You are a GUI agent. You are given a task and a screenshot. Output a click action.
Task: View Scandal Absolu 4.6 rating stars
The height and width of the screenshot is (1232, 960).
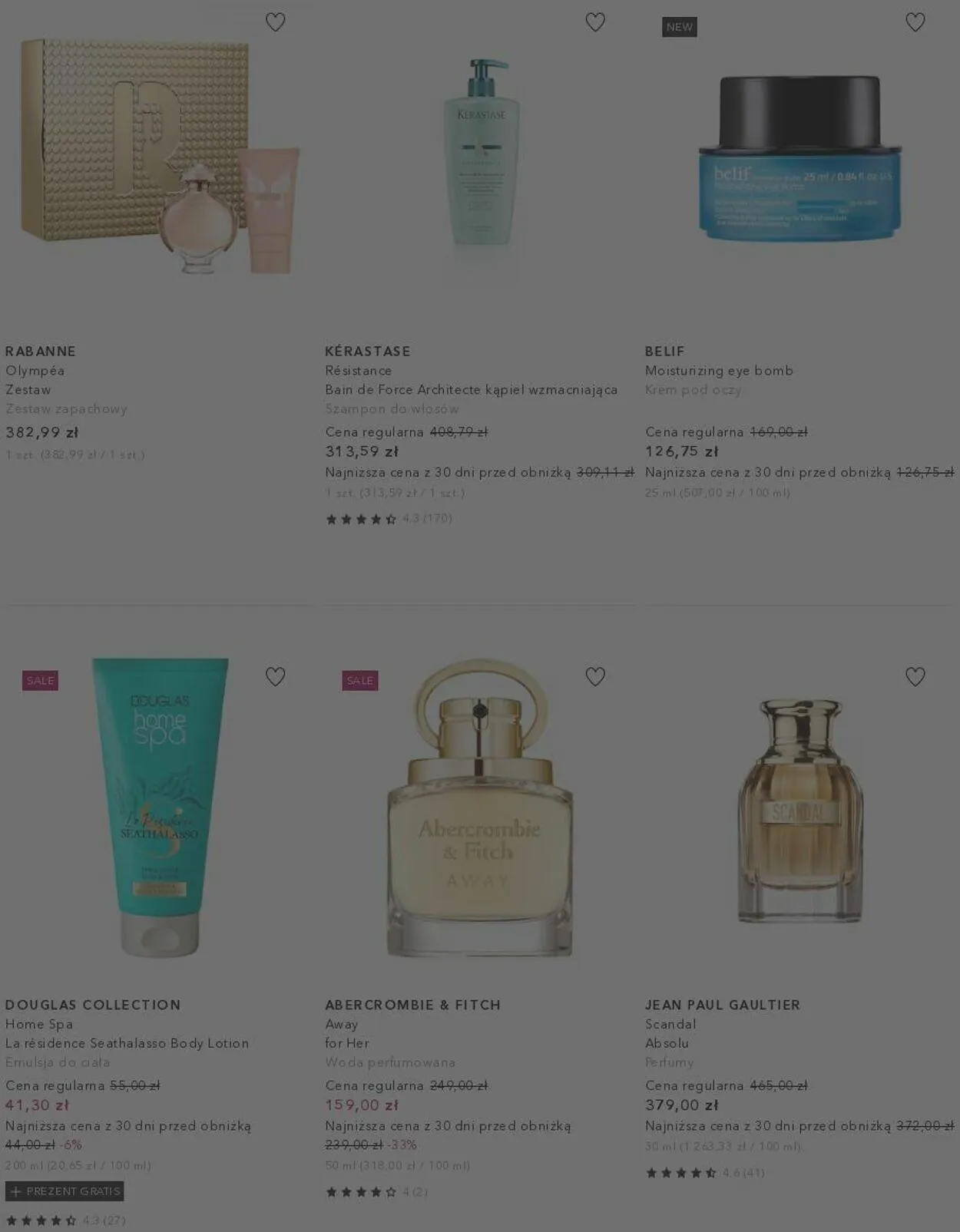705,1173
